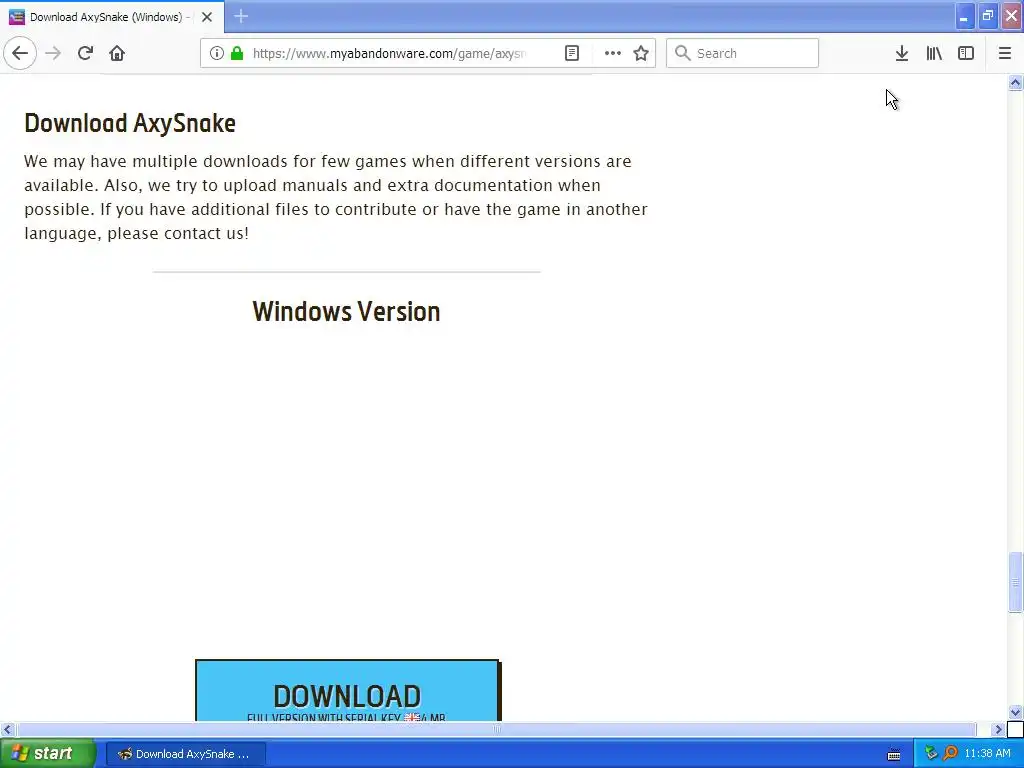This screenshot has width=1024, height=768.
Task: Click the vertical scrollbar up arrow
Action: click(x=1015, y=82)
